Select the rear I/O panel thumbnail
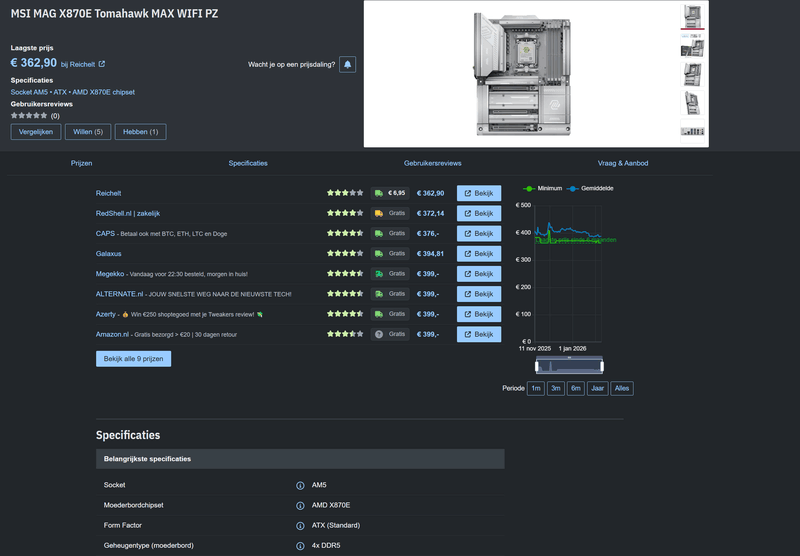Image resolution: width=800 pixels, height=556 pixels. [692, 132]
